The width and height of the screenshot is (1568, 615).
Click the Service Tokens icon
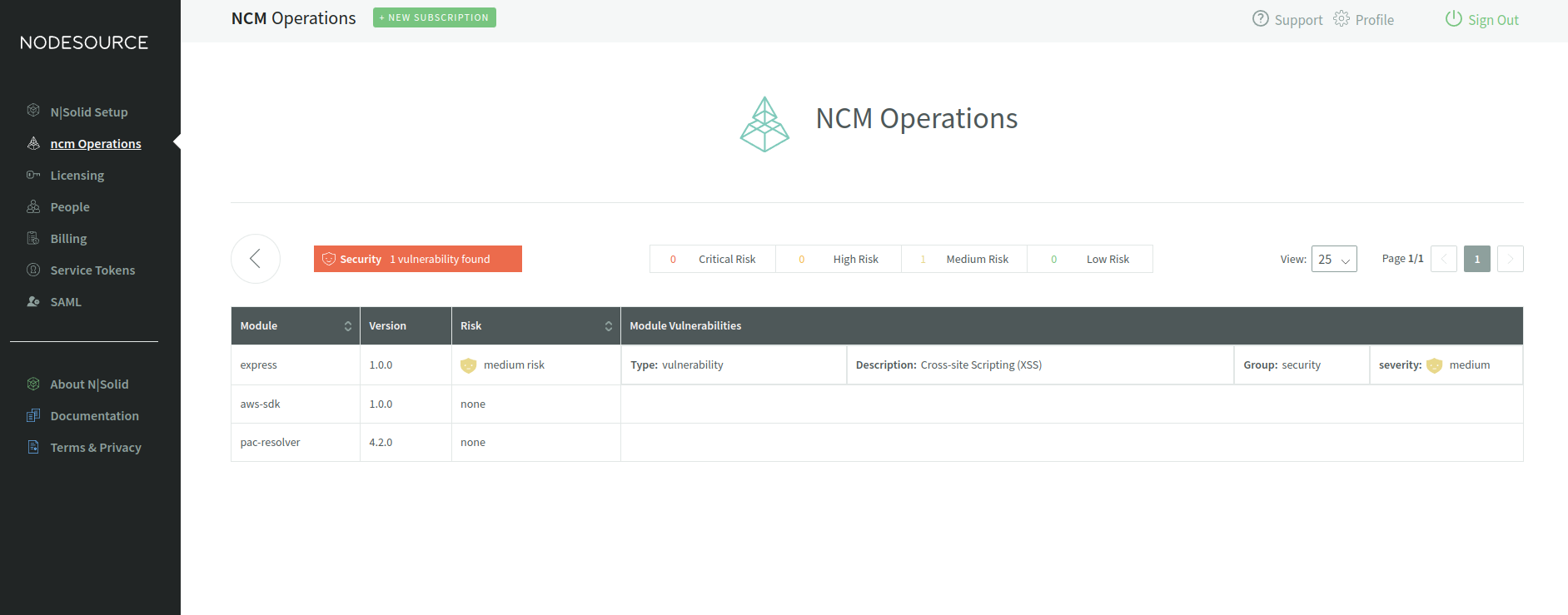pyautogui.click(x=33, y=270)
